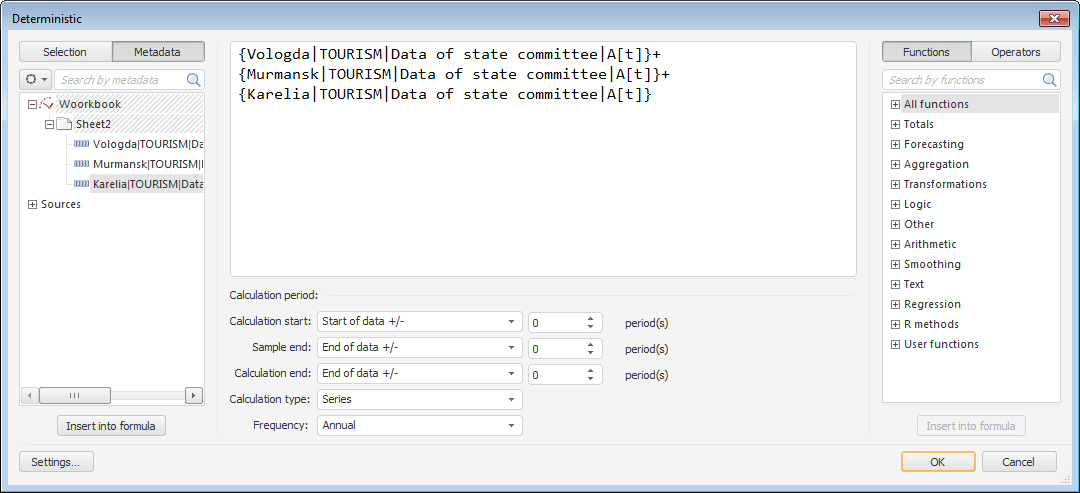
Task: Expand the All functions category
Action: point(895,105)
